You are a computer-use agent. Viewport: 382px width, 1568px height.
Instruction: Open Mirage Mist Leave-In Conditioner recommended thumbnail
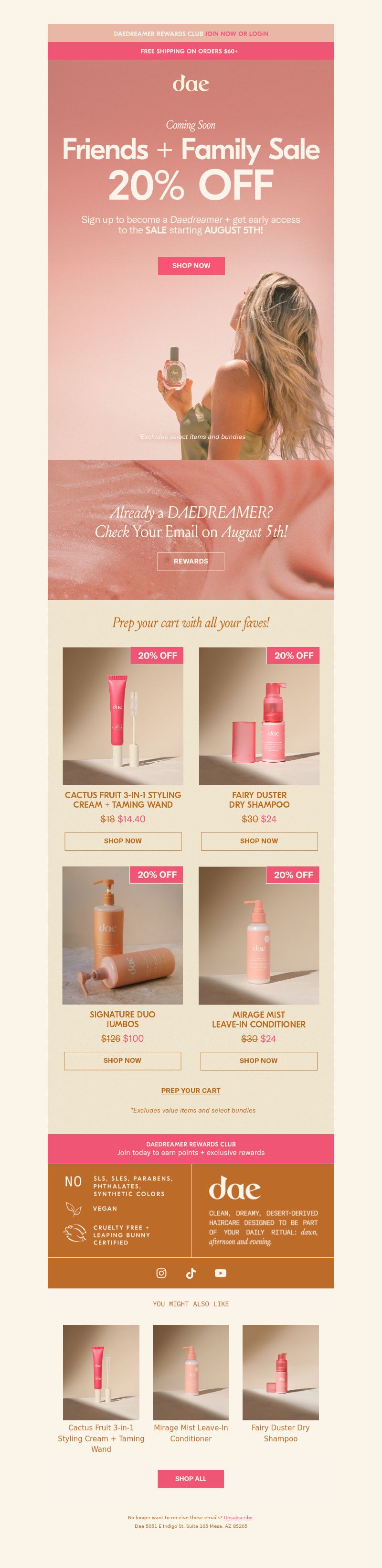[x=191, y=1372]
